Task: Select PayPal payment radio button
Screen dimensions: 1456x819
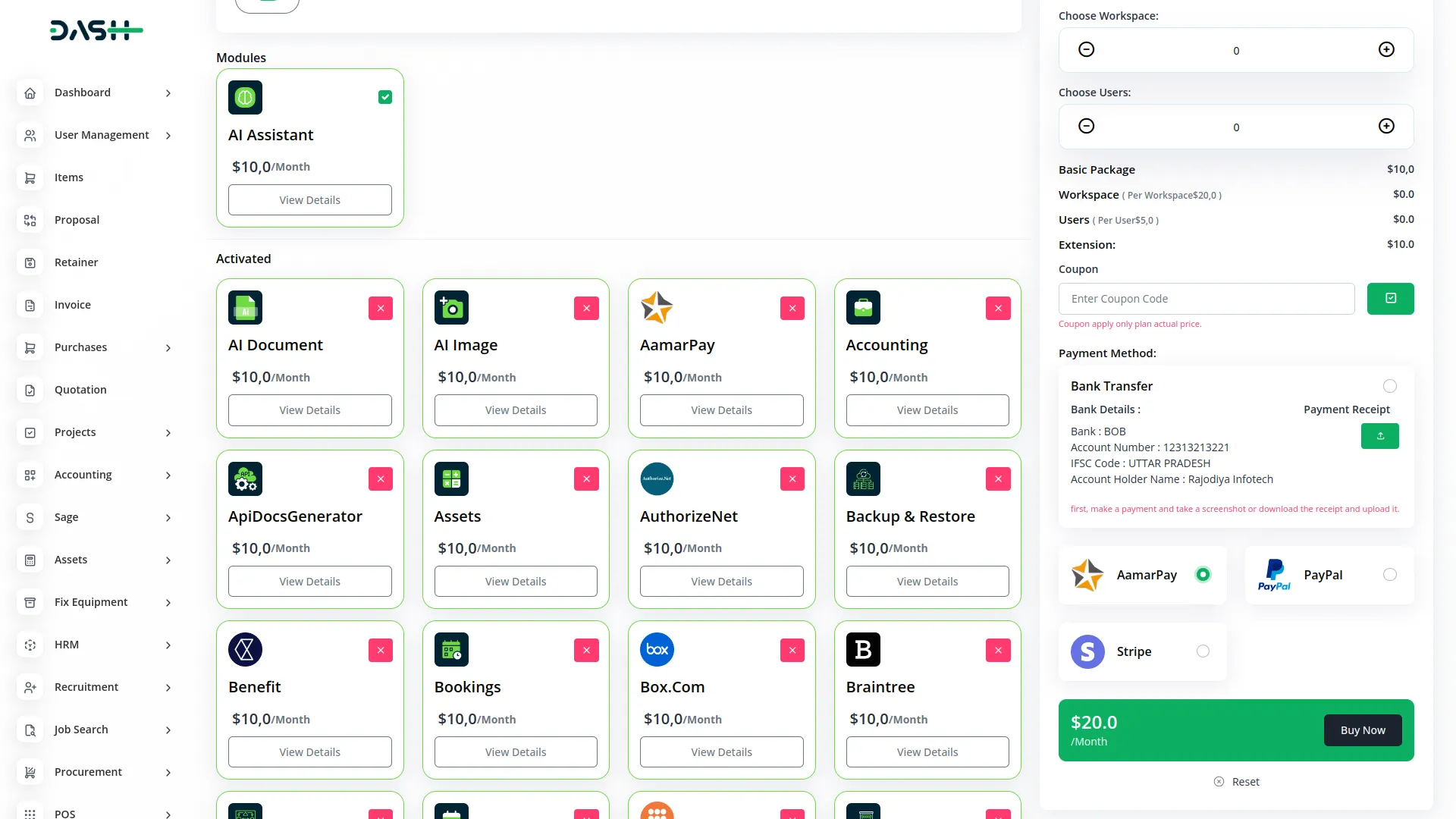Action: (1389, 575)
